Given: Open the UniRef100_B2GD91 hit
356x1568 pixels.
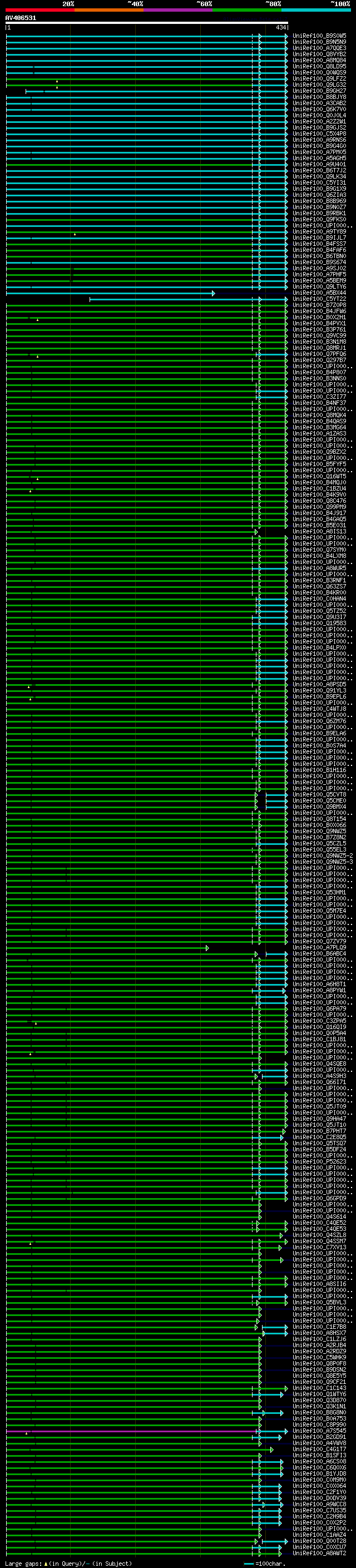Looking at the screenshot, I should tap(319, 1437).
